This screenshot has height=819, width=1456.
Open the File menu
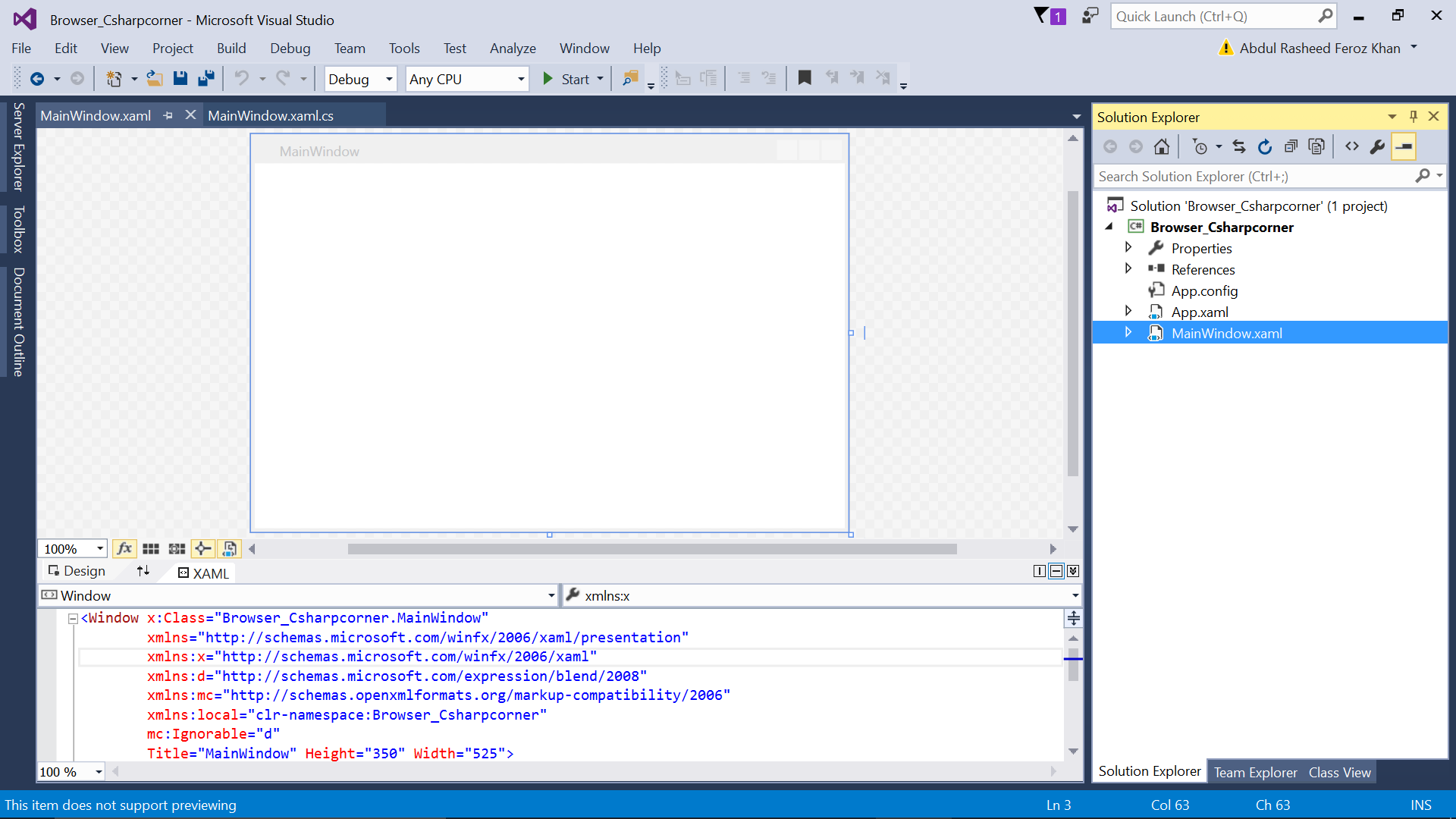tap(21, 48)
